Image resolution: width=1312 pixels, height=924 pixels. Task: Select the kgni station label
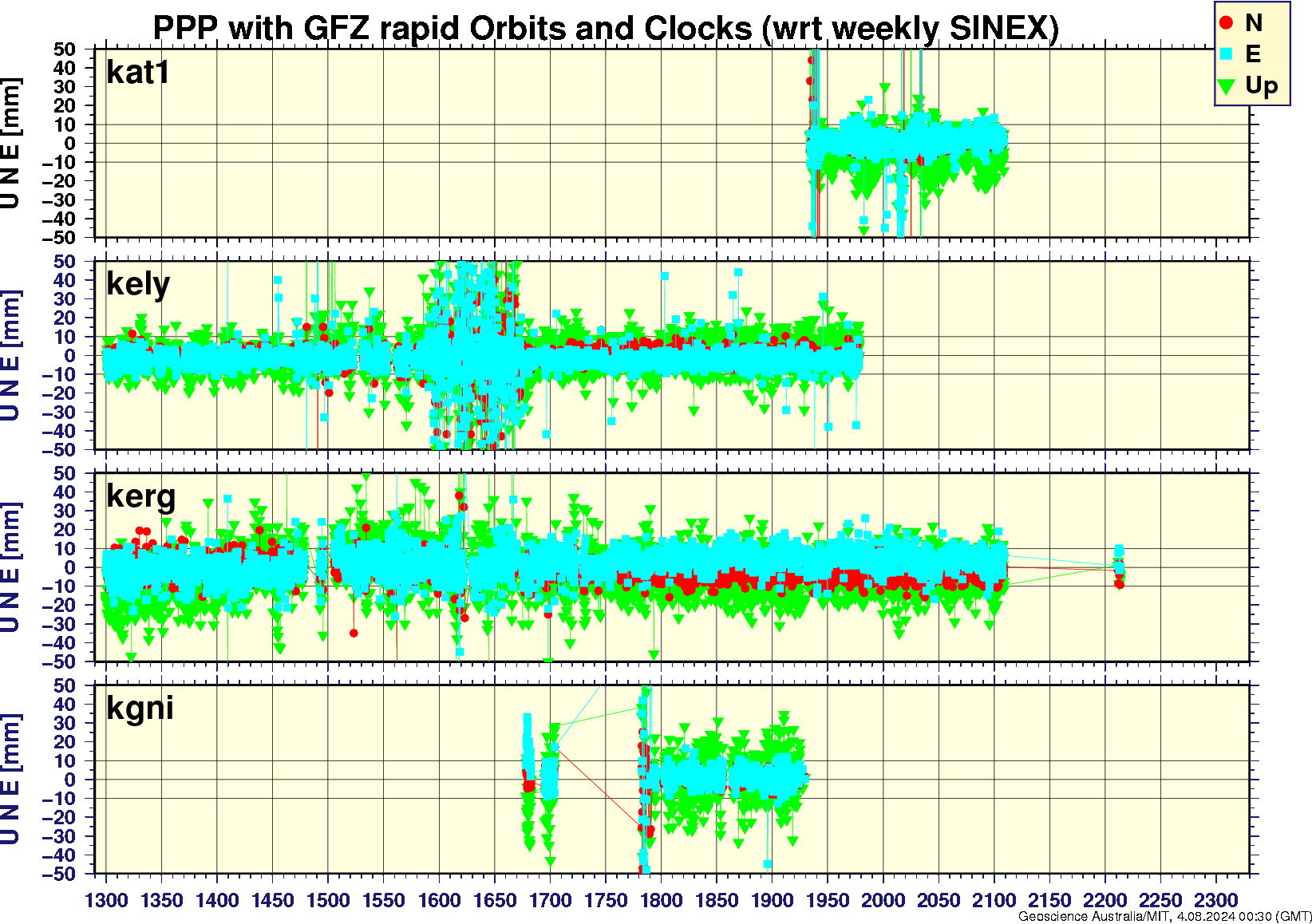[x=140, y=709]
